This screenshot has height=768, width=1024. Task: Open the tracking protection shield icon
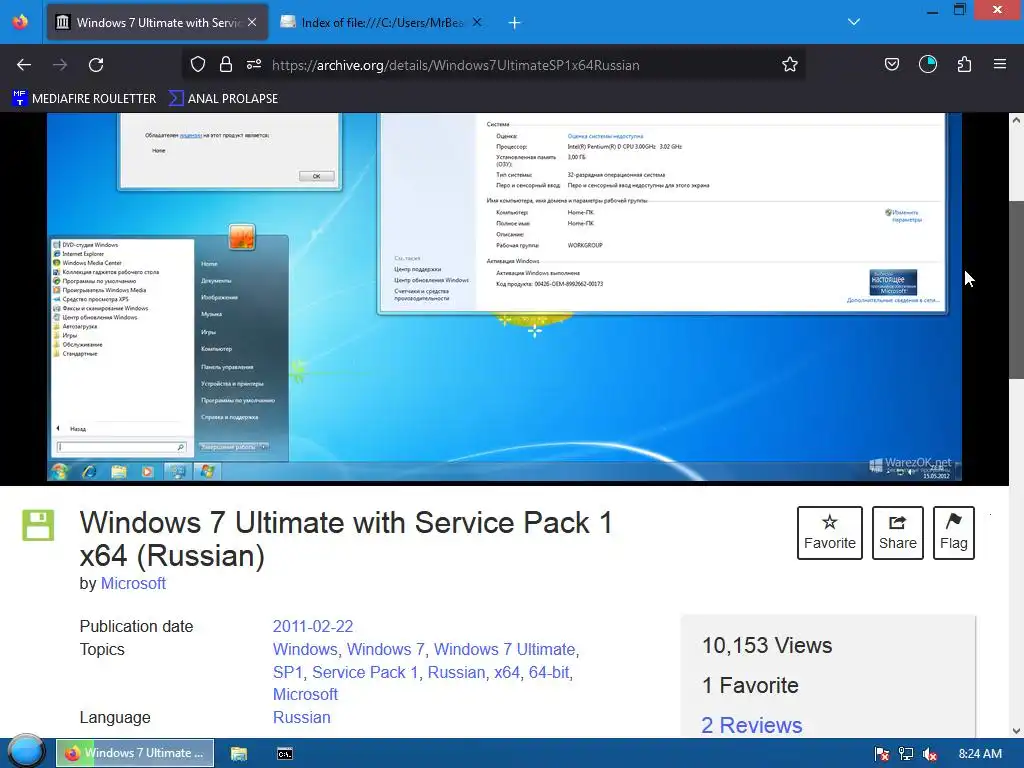[x=198, y=65]
